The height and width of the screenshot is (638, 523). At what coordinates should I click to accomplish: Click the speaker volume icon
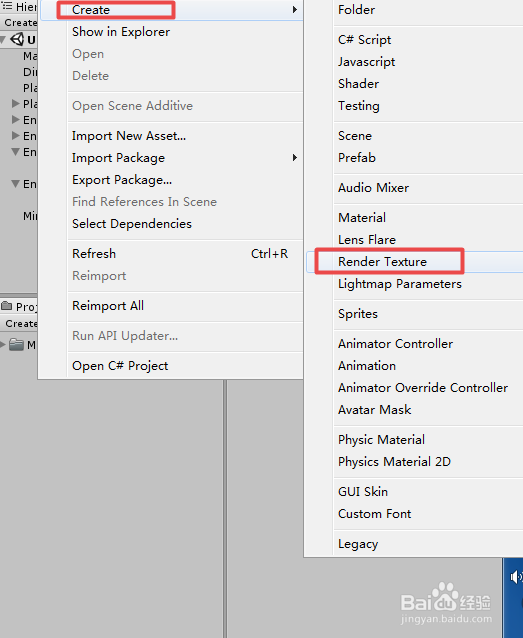tap(516, 577)
